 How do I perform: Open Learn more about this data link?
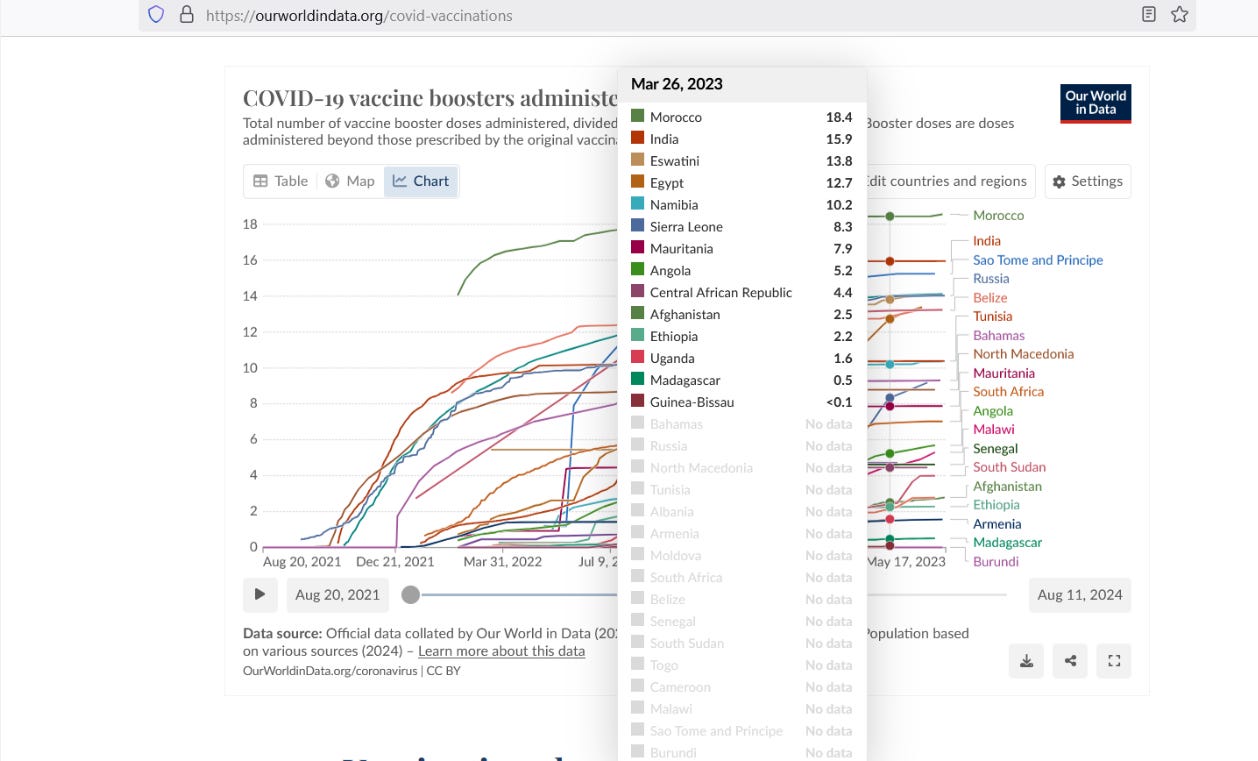coord(501,651)
